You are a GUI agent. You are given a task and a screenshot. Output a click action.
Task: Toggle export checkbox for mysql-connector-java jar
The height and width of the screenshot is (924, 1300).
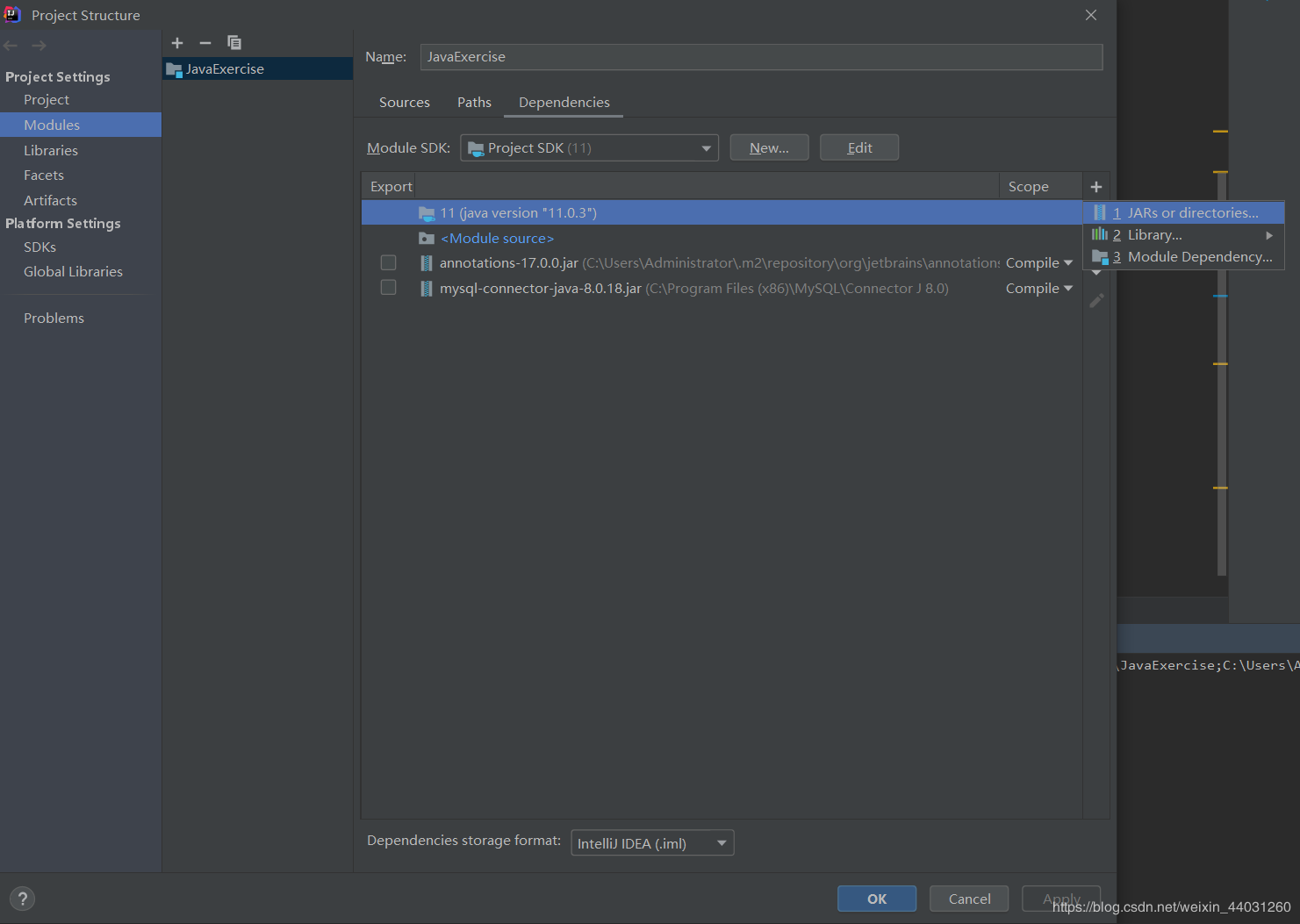pyautogui.click(x=388, y=288)
